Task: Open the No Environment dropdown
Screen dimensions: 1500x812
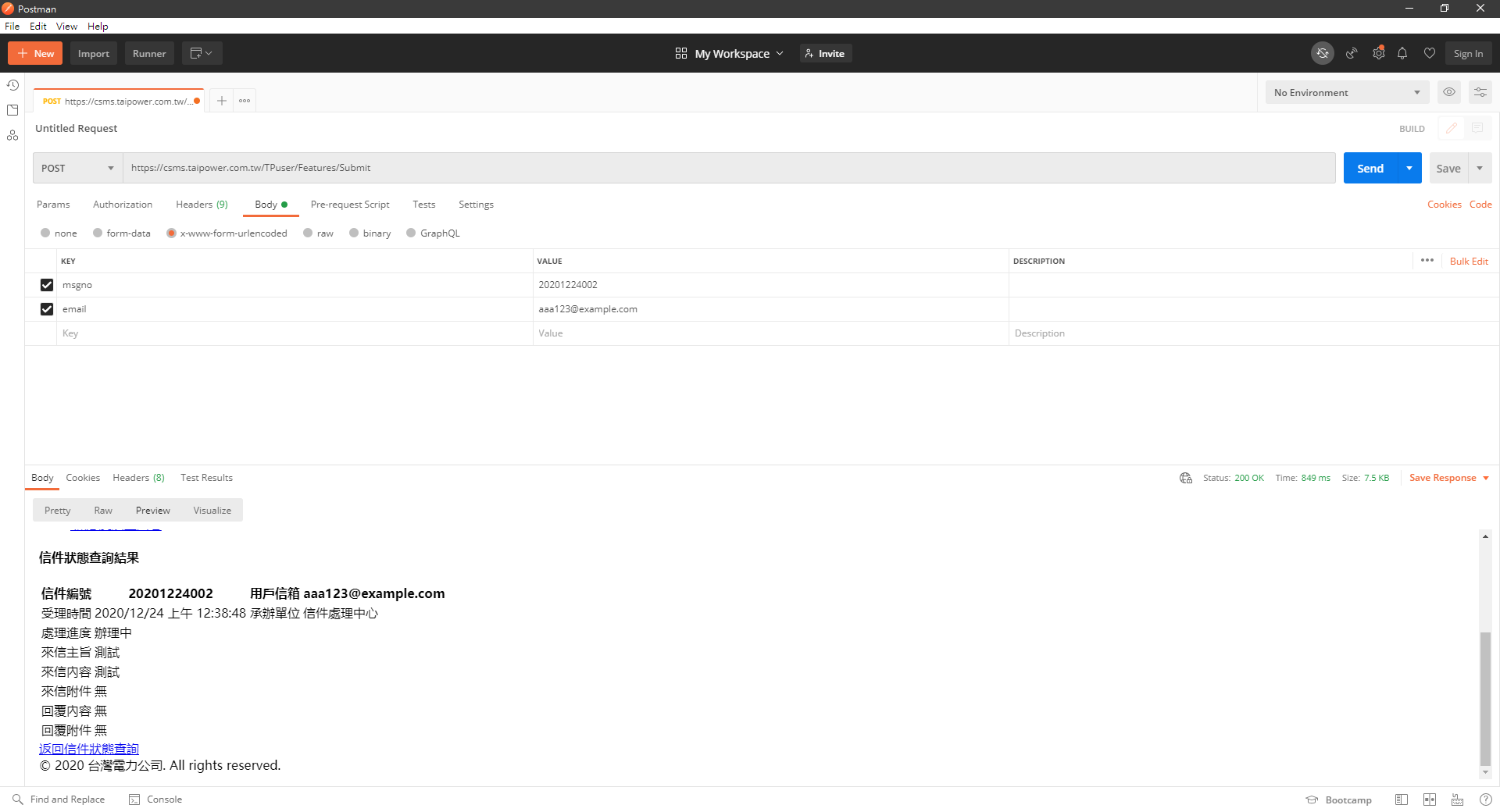Action: coord(1347,92)
